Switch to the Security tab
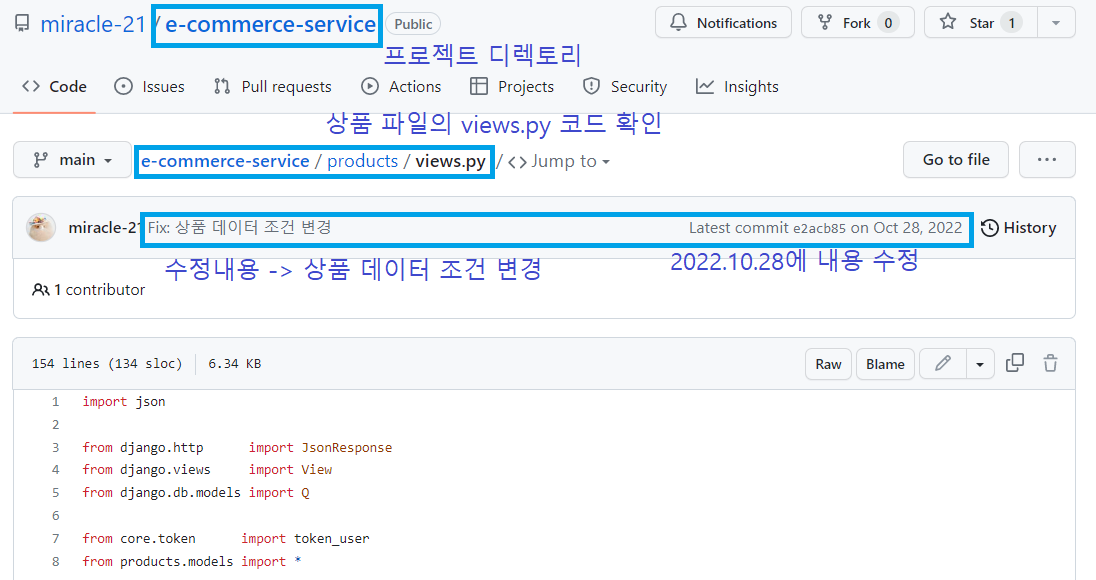This screenshot has width=1096, height=580. [x=625, y=87]
